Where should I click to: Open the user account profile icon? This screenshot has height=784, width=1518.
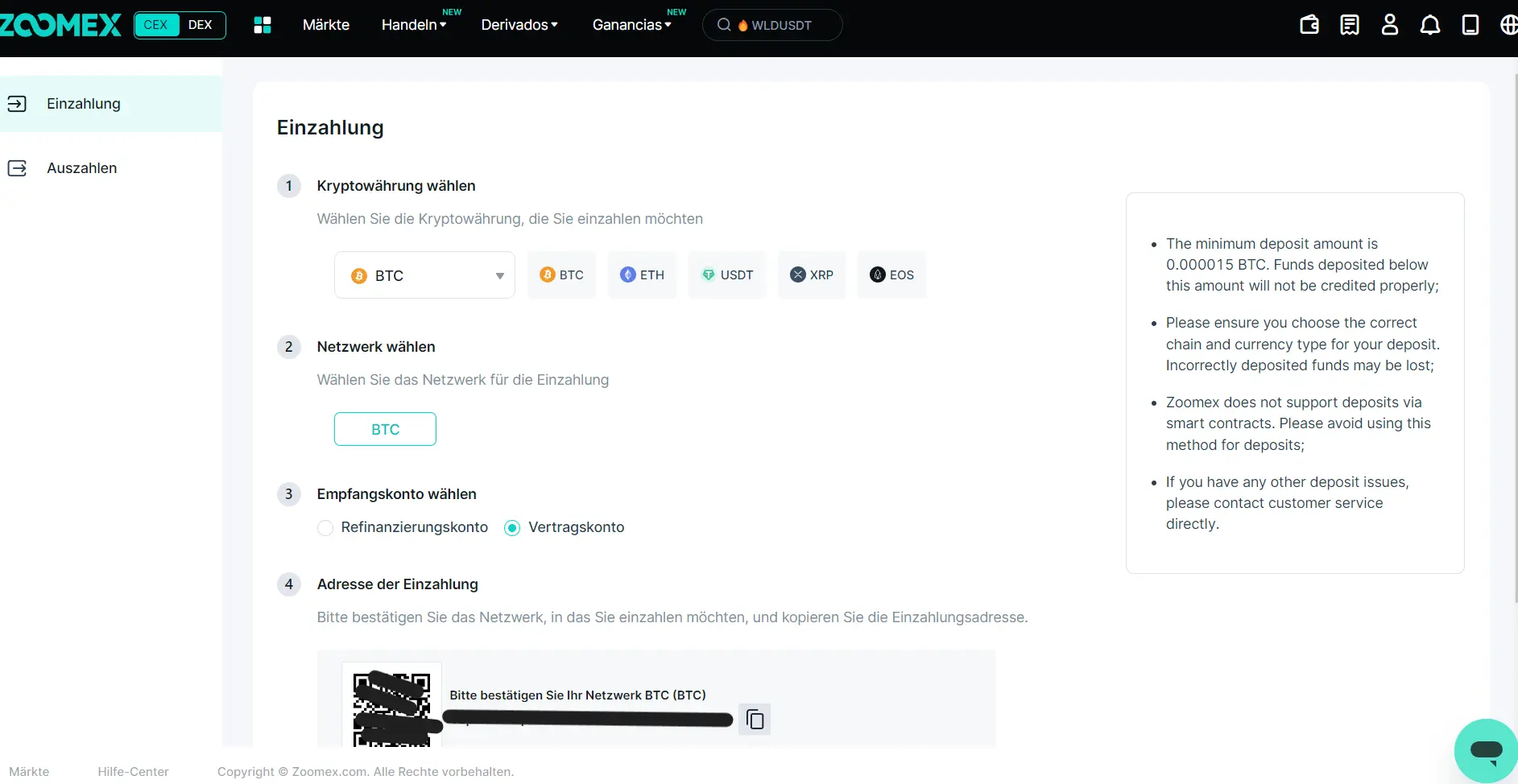tap(1390, 25)
